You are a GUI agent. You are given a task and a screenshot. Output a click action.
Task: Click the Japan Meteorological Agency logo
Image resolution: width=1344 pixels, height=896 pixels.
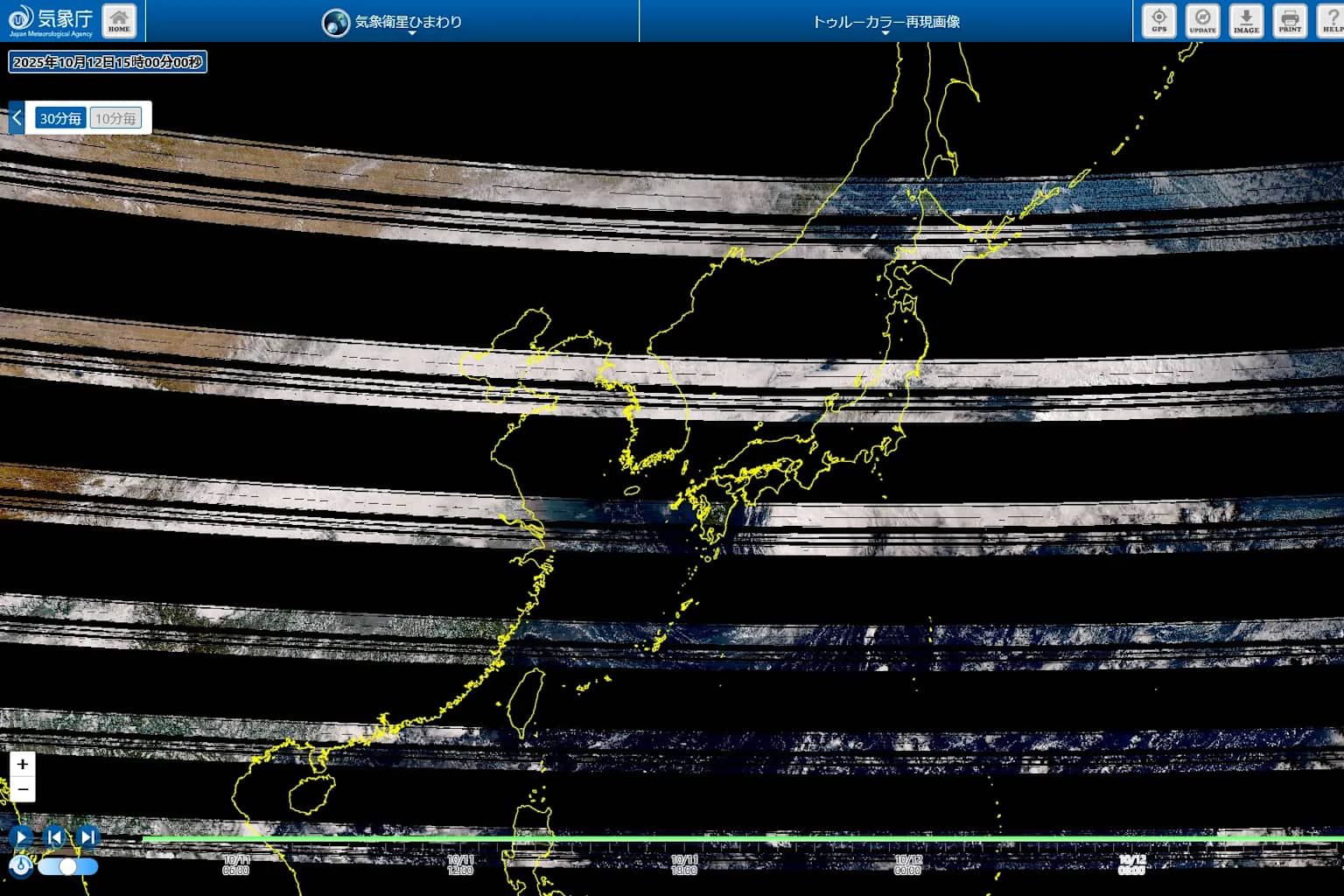[51, 21]
